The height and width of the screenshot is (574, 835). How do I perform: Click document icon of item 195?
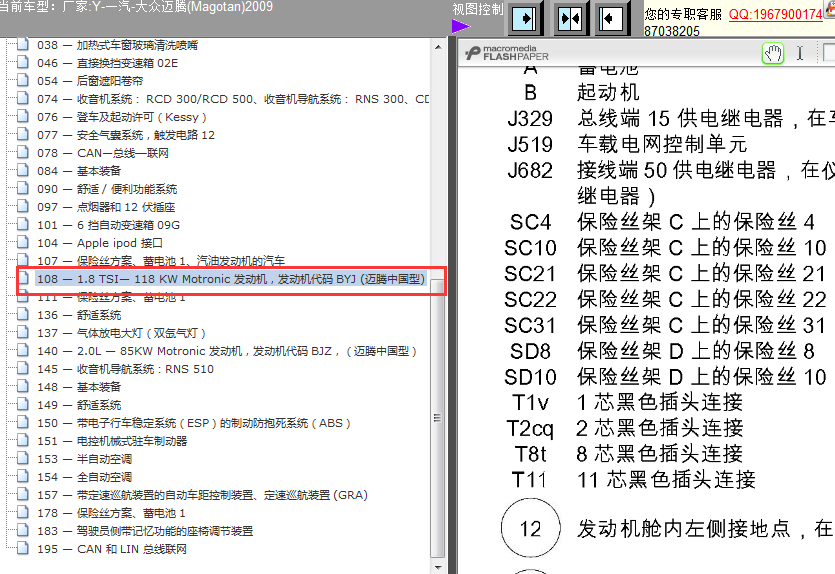click(22, 548)
